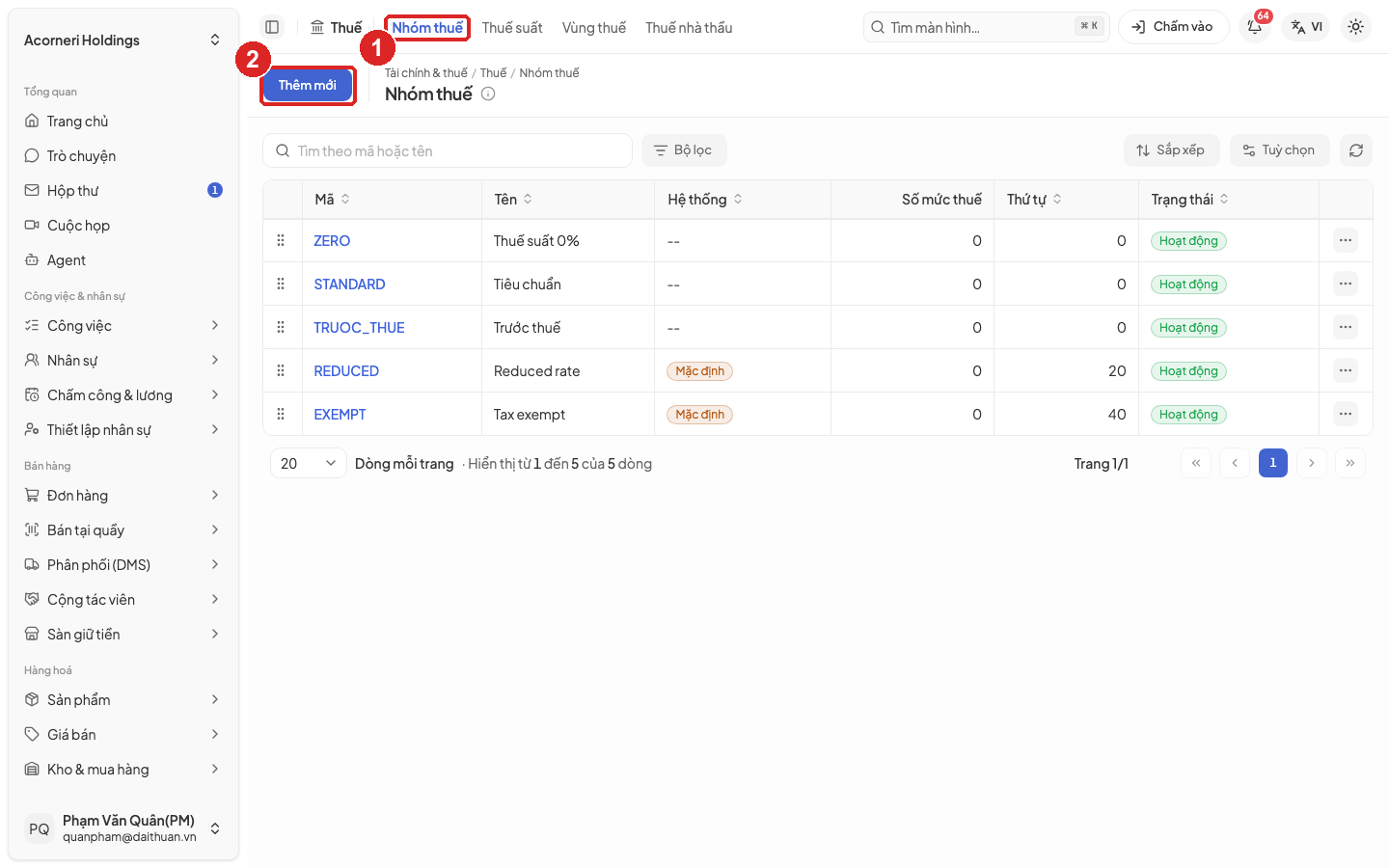Expand the Công việc sidebar group
The height and width of the screenshot is (868, 1389).
[x=123, y=326]
